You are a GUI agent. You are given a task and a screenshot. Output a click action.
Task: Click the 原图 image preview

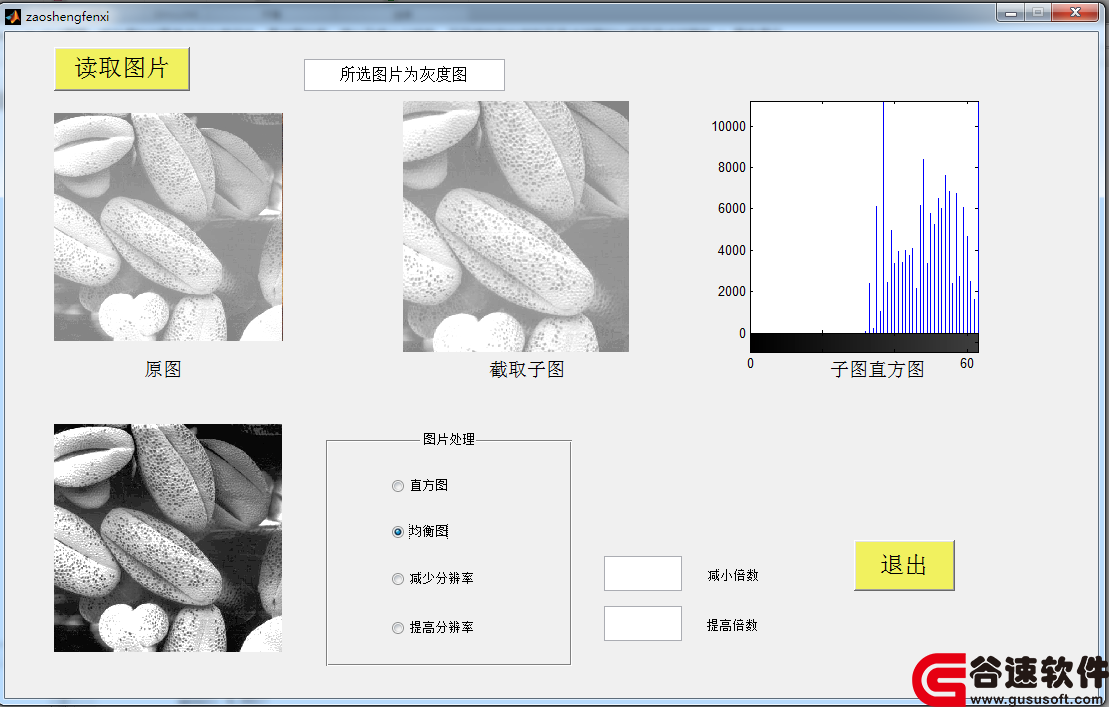click(x=168, y=227)
